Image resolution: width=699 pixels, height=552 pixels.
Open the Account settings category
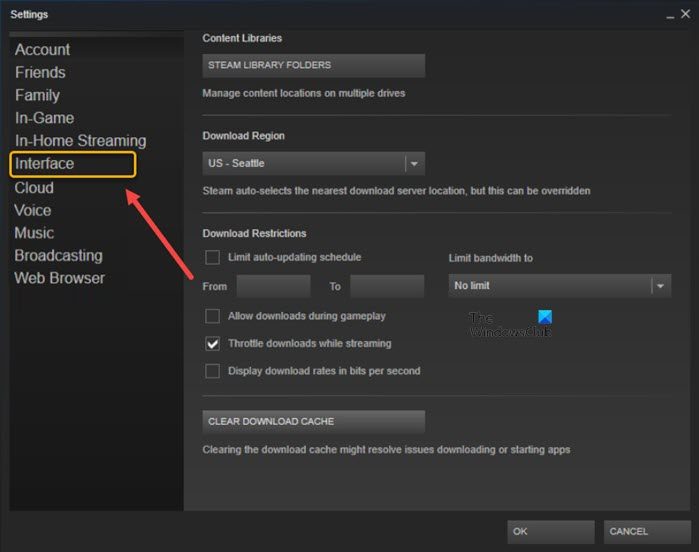coord(42,49)
